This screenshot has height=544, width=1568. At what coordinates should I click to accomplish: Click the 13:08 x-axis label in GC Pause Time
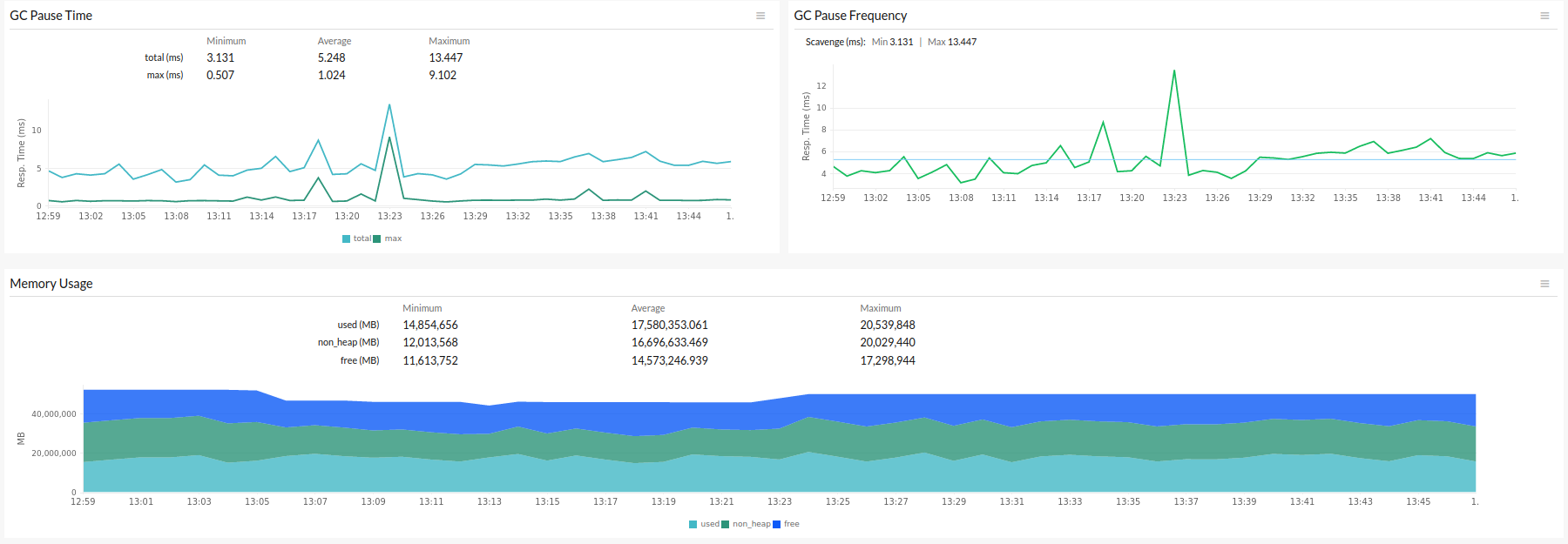point(176,217)
